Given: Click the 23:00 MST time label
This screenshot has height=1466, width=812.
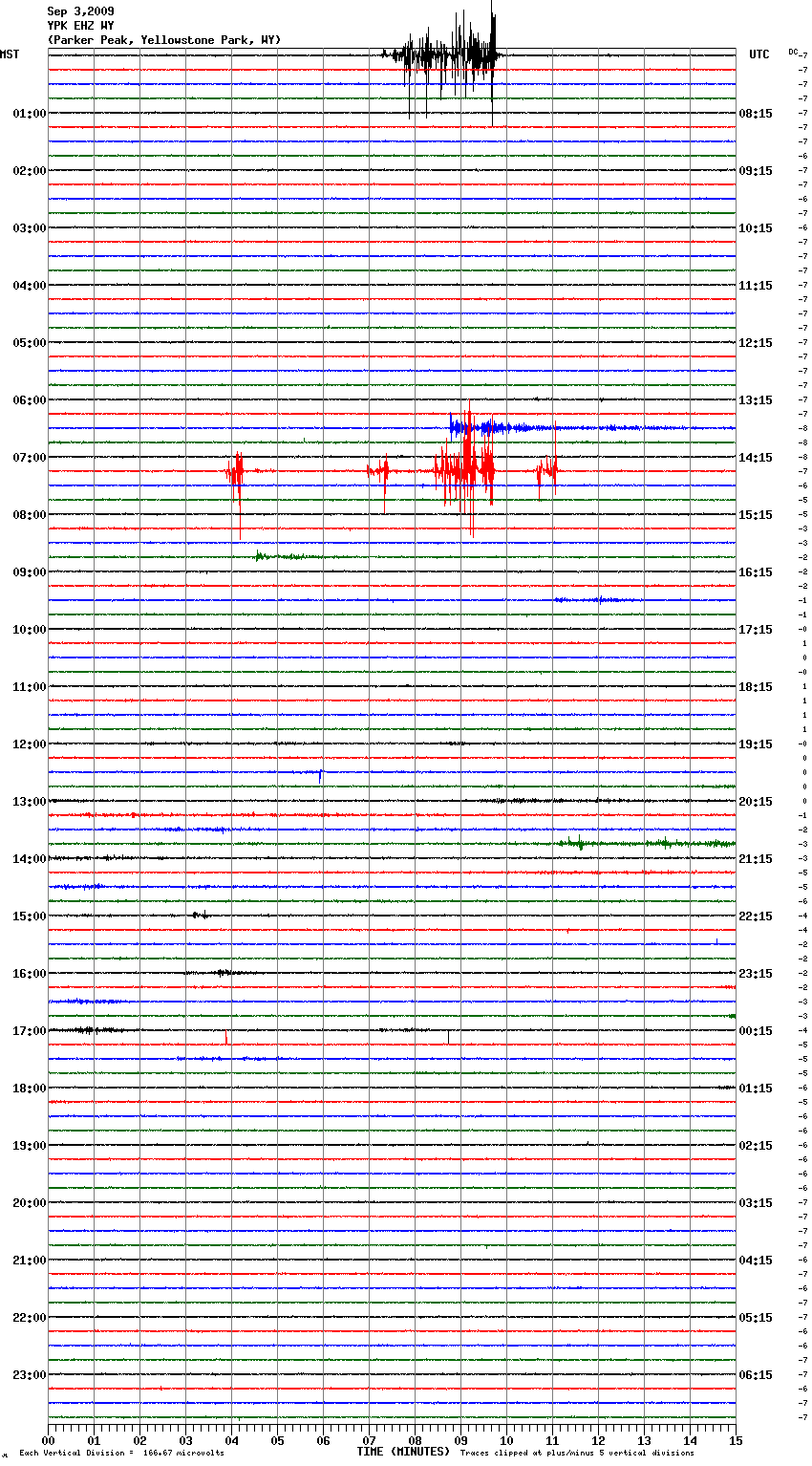Looking at the screenshot, I should pyautogui.click(x=30, y=1375).
